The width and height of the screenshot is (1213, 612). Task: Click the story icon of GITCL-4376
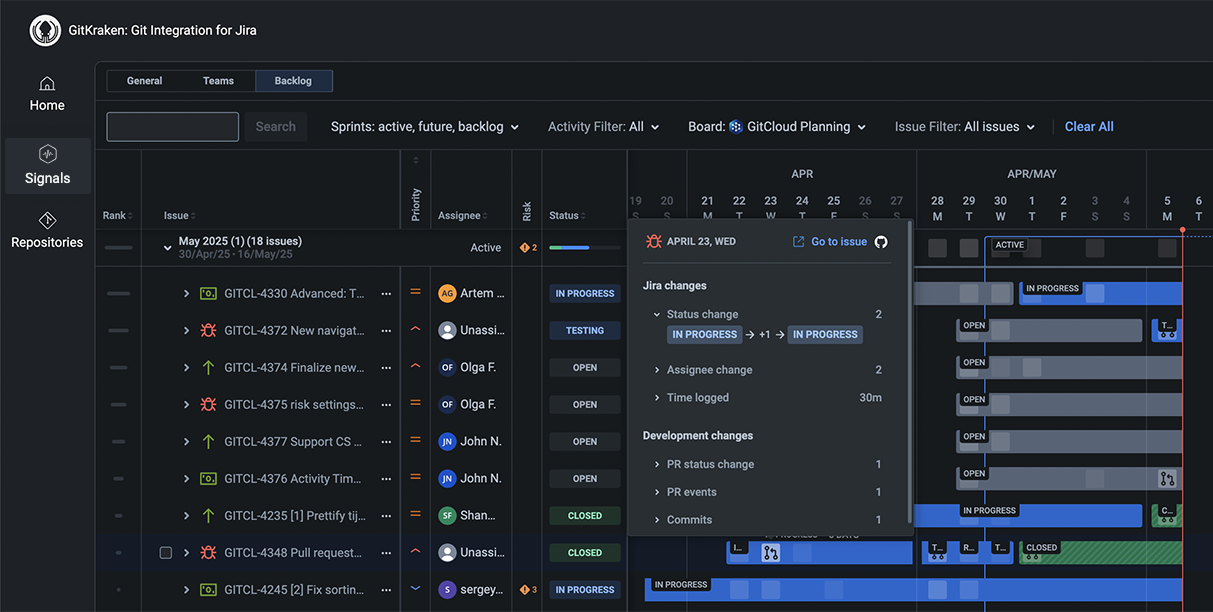[208, 478]
